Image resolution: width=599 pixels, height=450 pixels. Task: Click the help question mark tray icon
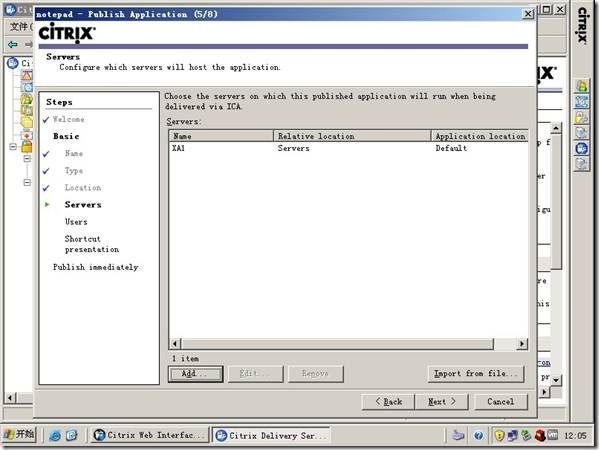478,435
